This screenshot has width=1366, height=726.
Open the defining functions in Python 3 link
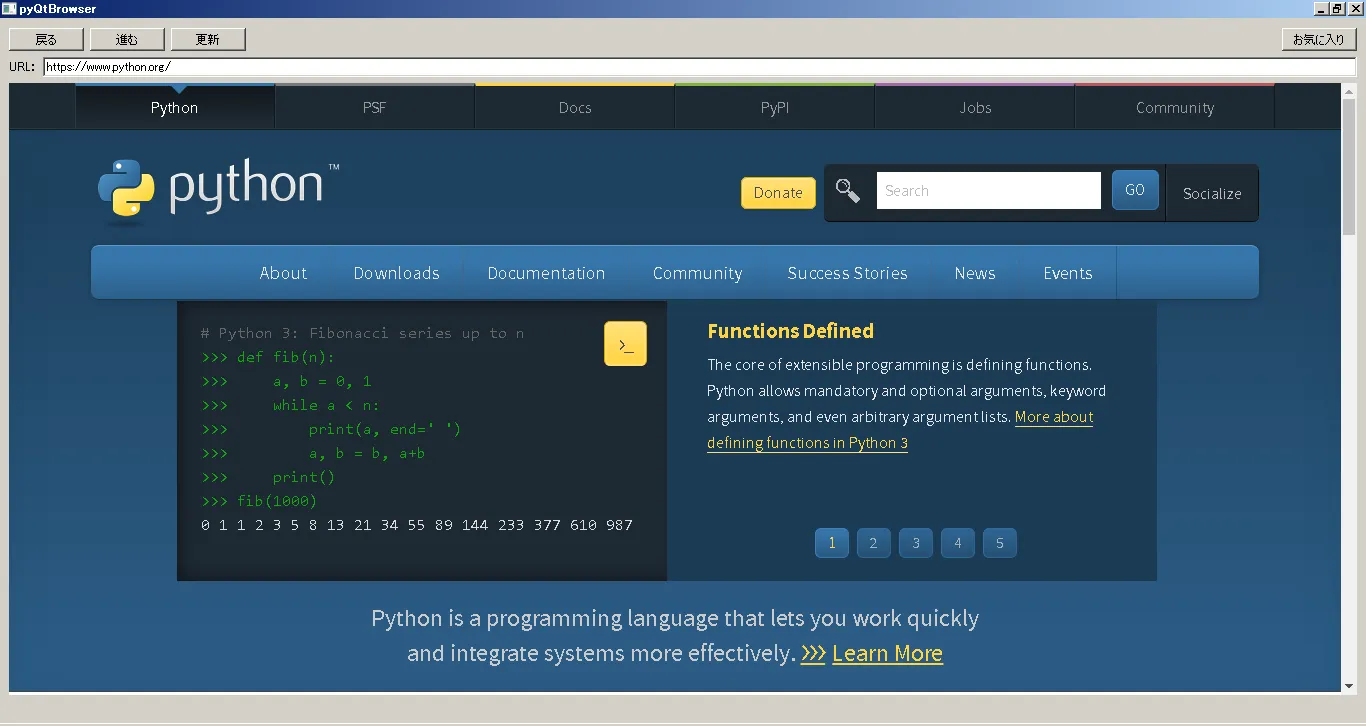pos(807,442)
